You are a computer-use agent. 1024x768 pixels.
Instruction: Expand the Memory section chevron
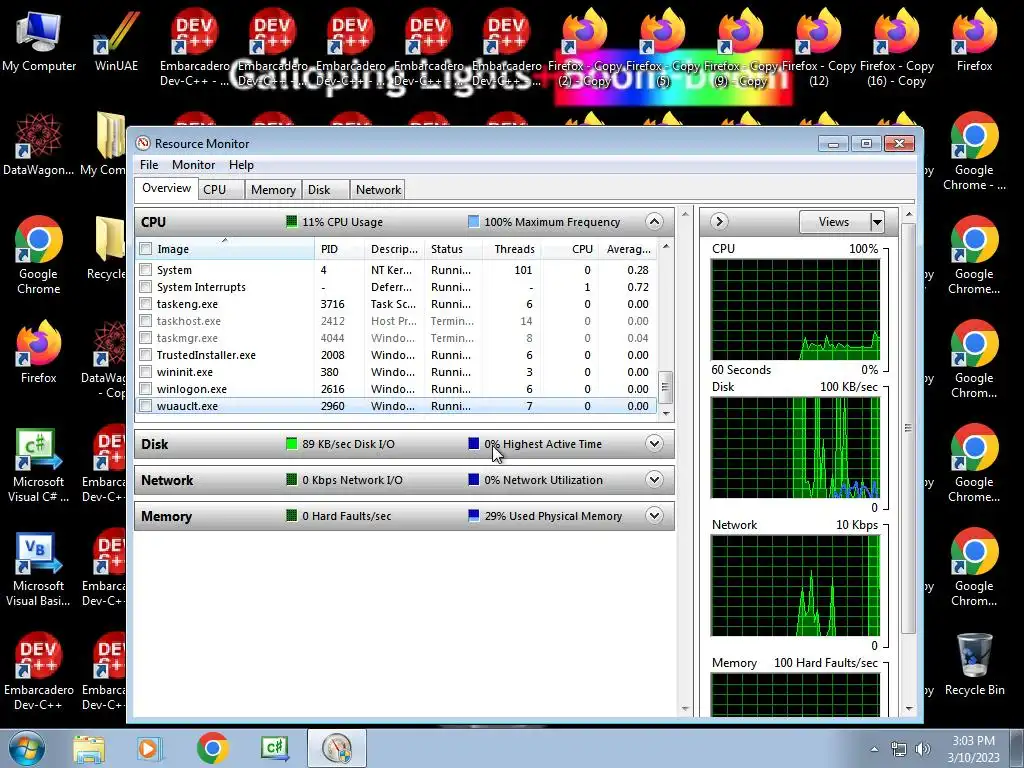click(654, 515)
